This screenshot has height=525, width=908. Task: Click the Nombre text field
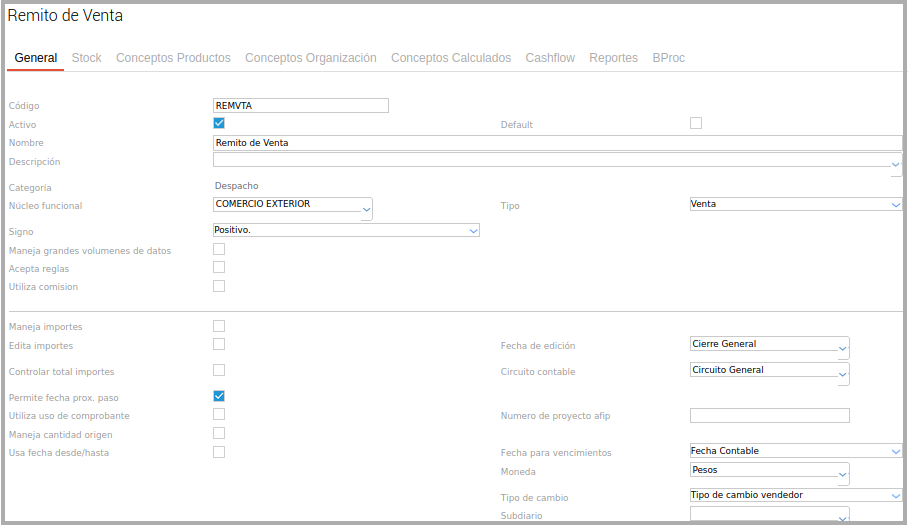(556, 143)
